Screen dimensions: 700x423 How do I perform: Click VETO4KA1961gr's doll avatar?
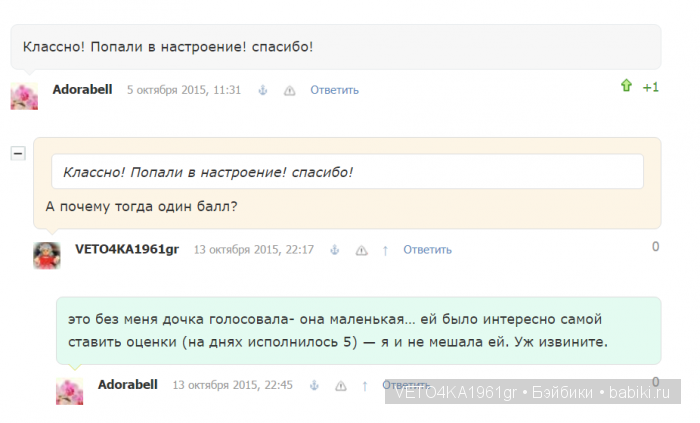47,256
